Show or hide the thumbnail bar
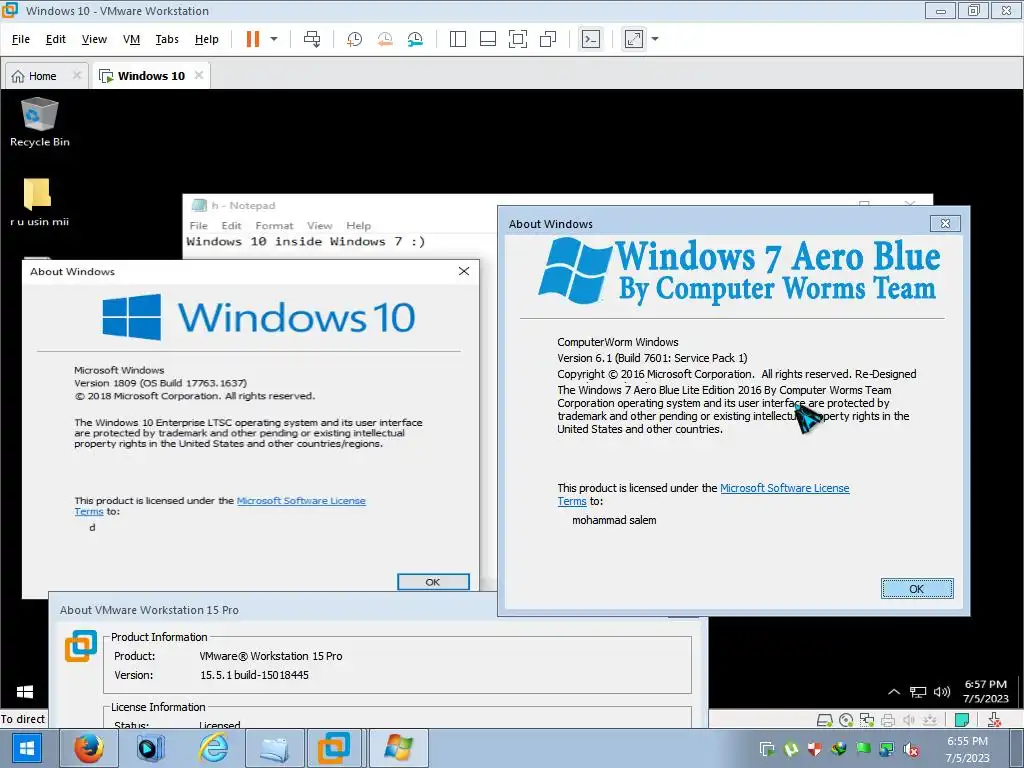The image size is (1024, 768). point(488,39)
